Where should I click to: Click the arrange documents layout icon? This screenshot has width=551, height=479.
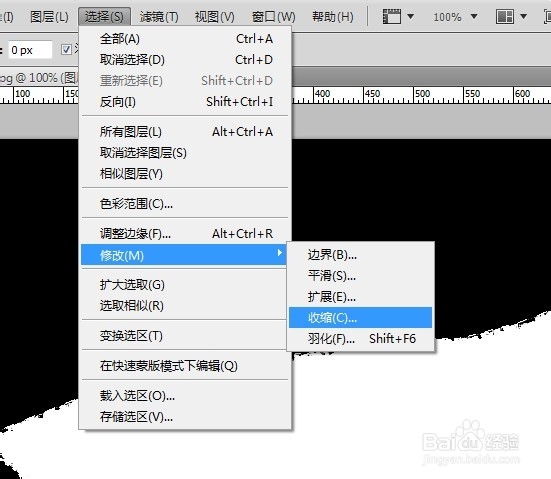point(505,17)
